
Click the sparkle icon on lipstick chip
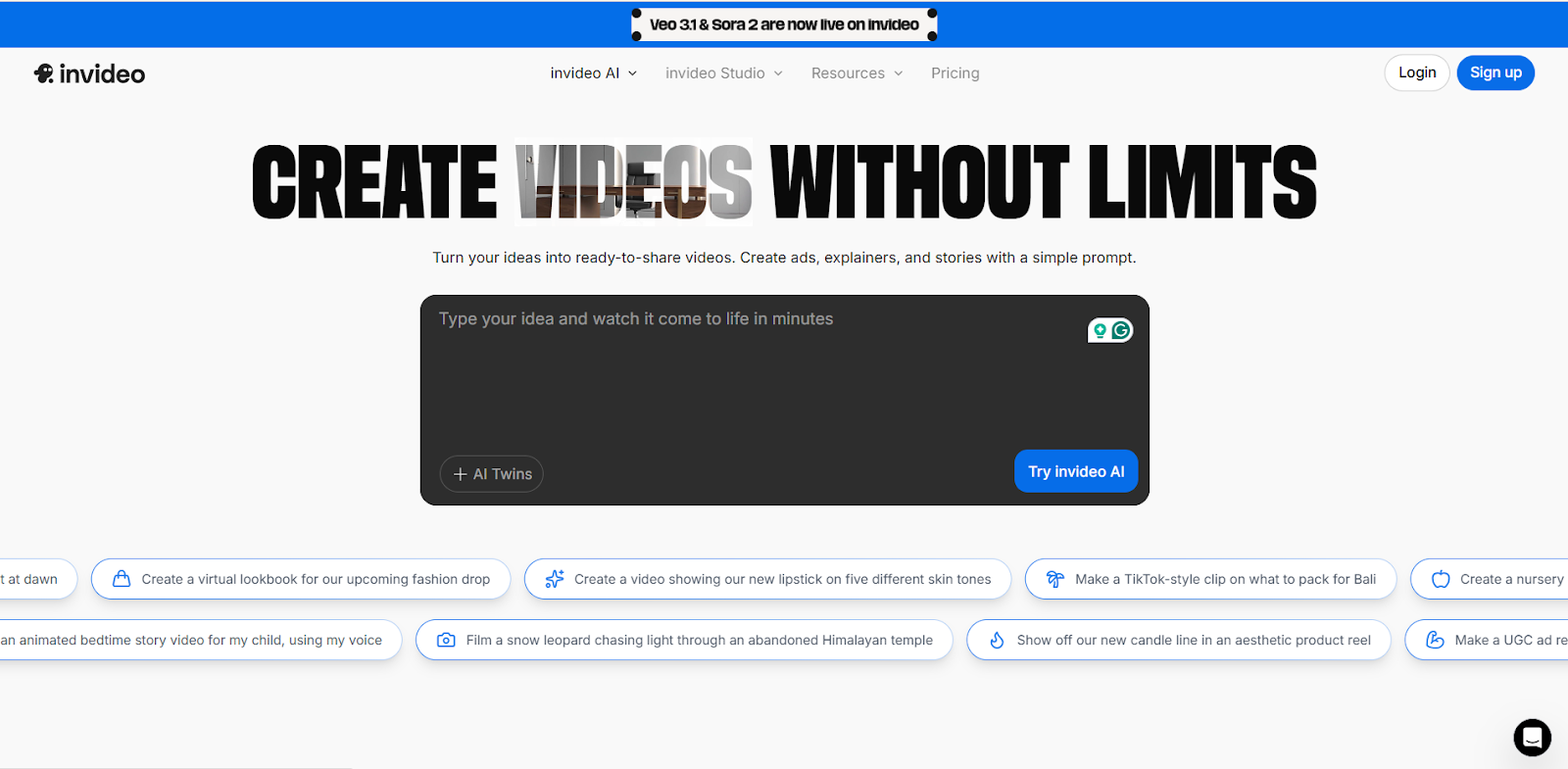pyautogui.click(x=555, y=579)
